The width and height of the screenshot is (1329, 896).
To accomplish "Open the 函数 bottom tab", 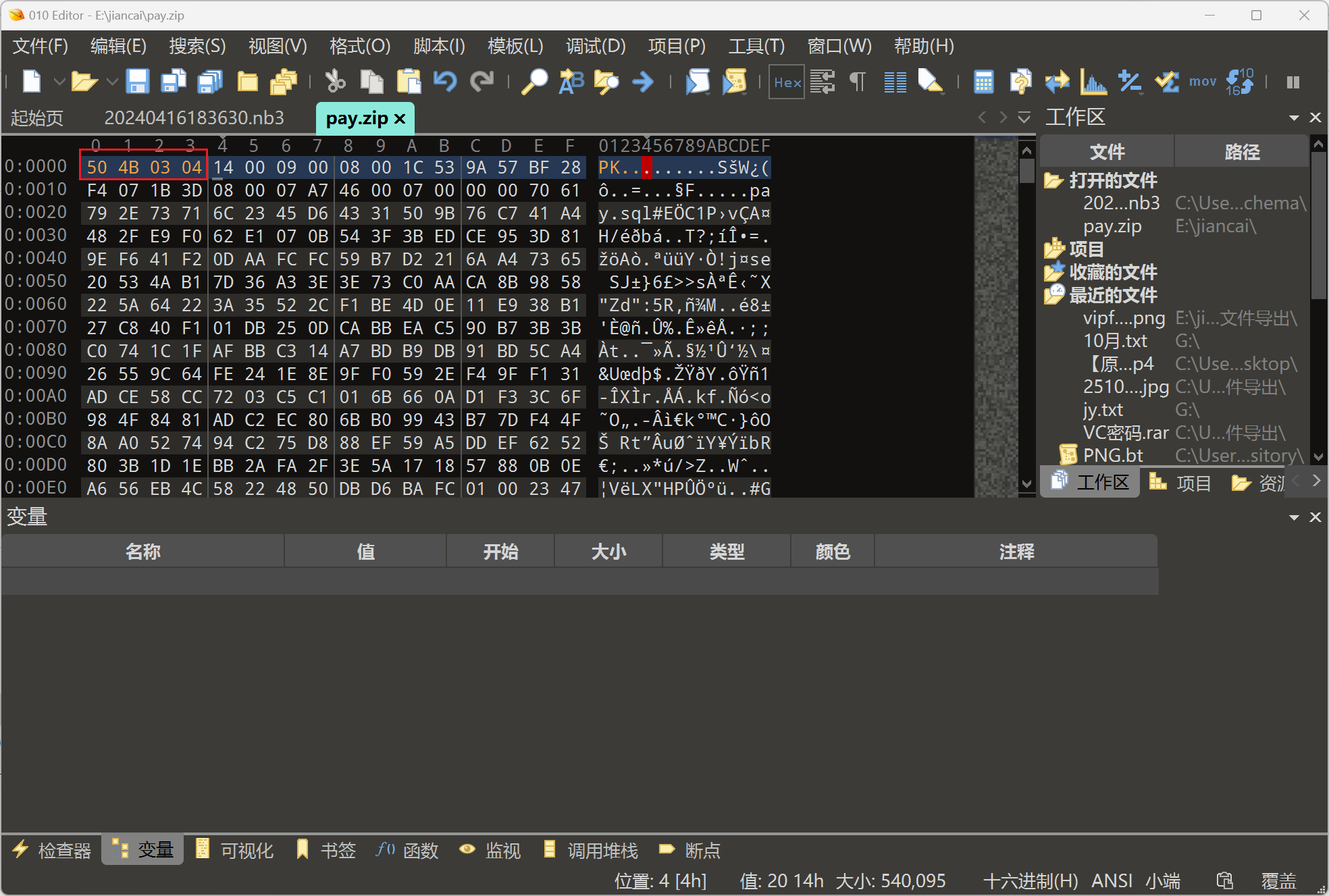I will 407,850.
